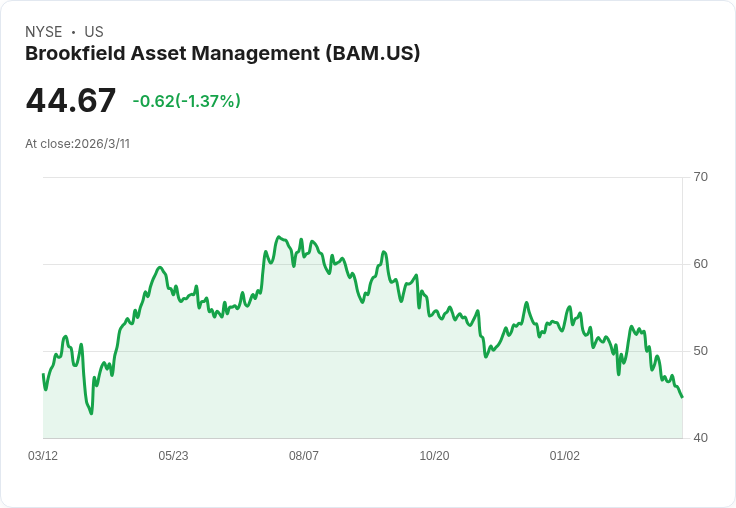Click the 08/07 date on x-axis
This screenshot has width=736, height=508.
coord(304,455)
